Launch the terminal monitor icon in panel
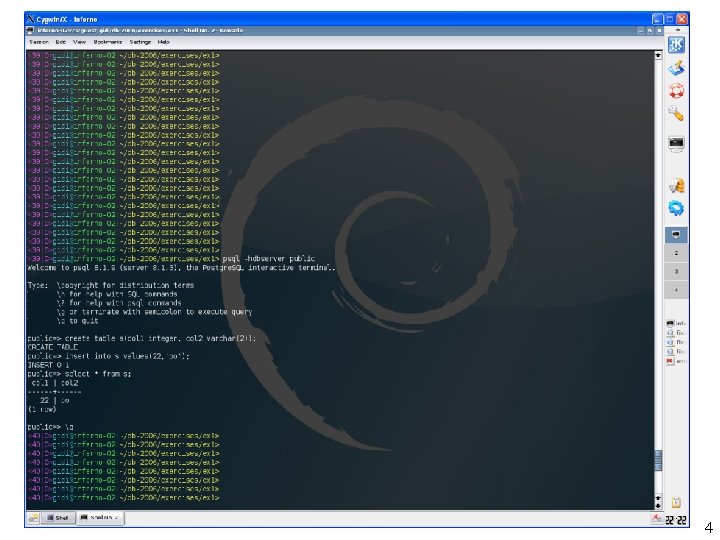This screenshot has width=720, height=540. pyautogui.click(x=676, y=144)
